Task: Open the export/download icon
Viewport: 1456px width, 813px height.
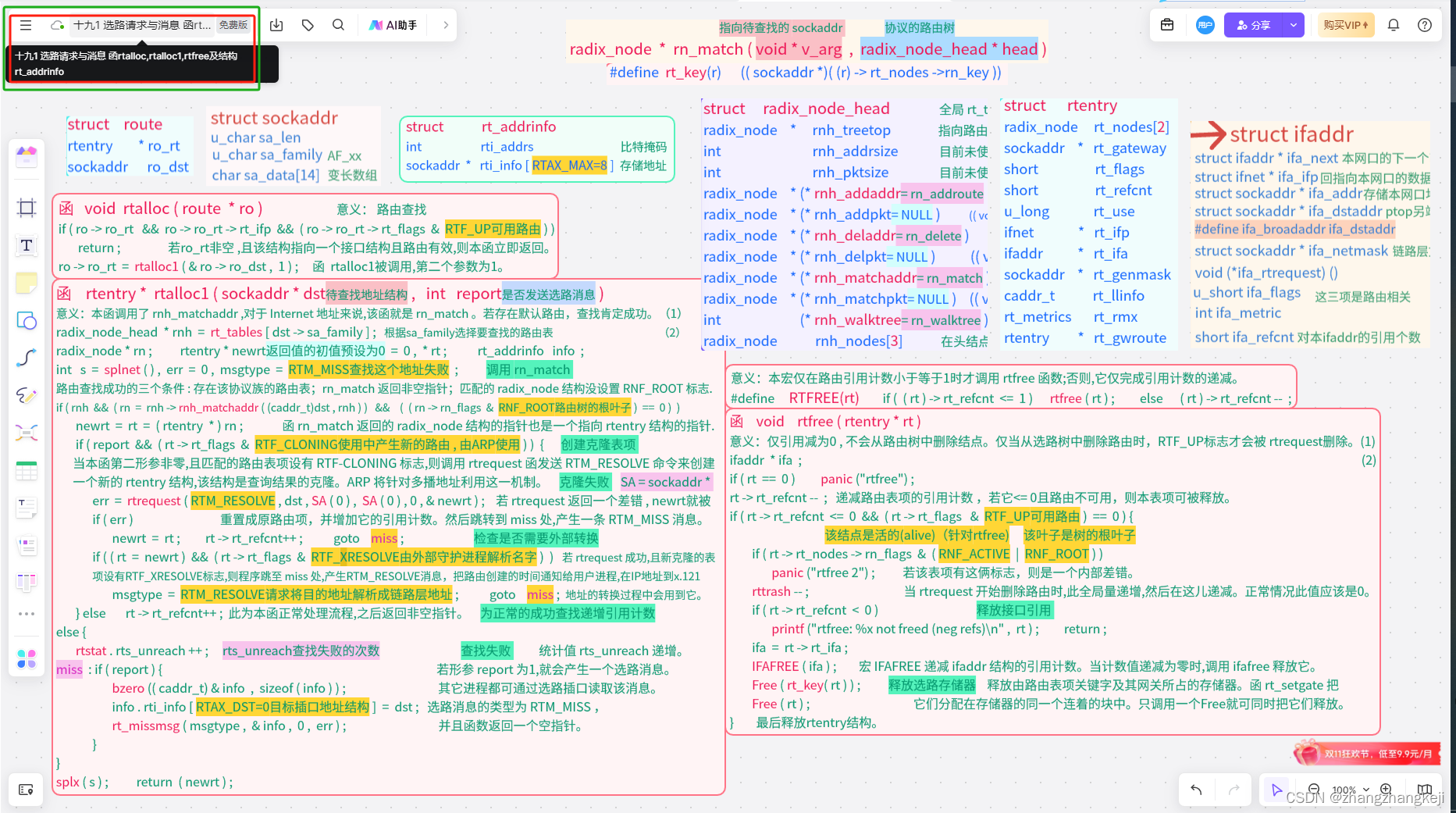Action: [x=276, y=25]
